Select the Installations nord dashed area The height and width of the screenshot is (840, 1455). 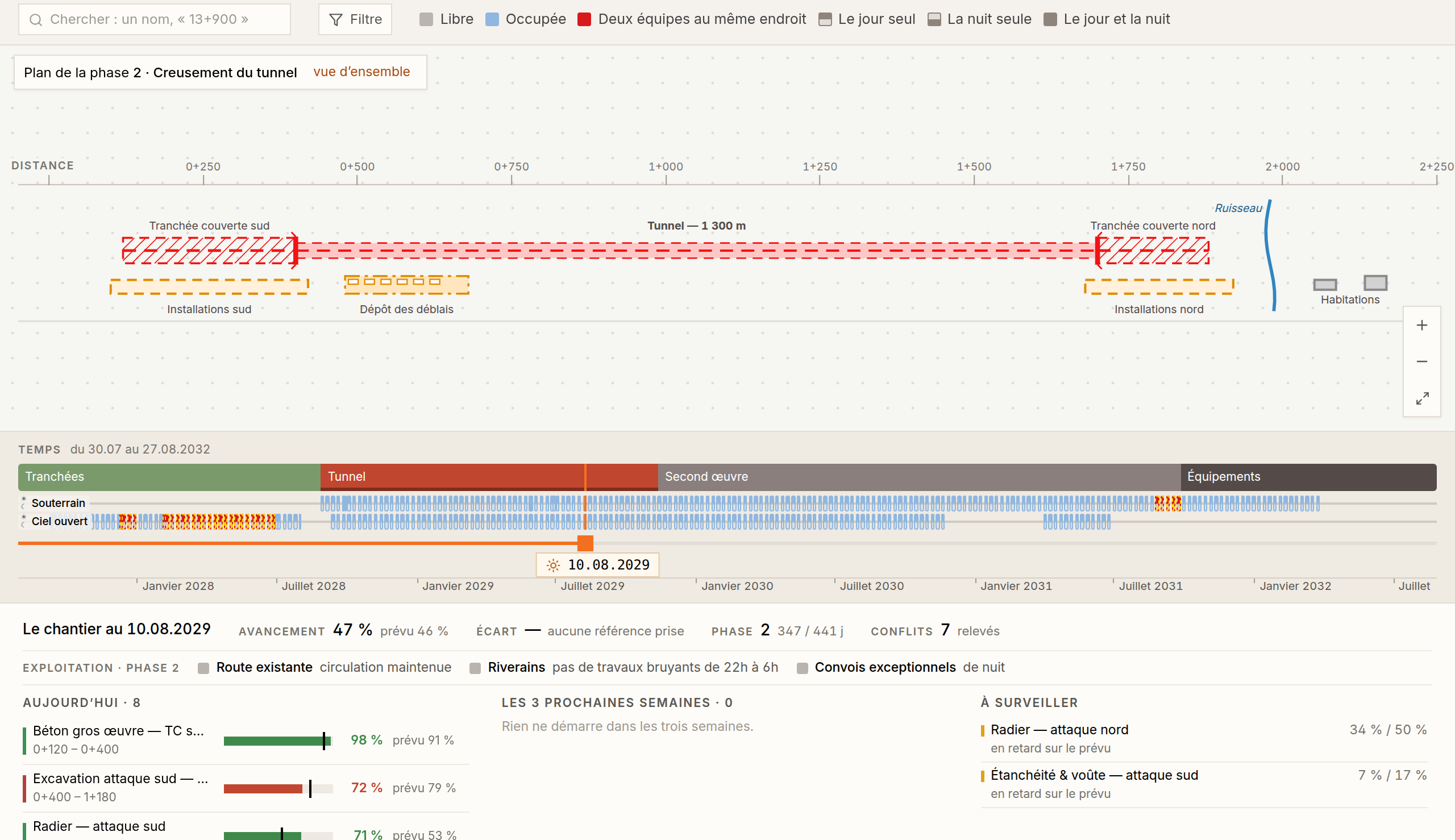[x=1158, y=287]
